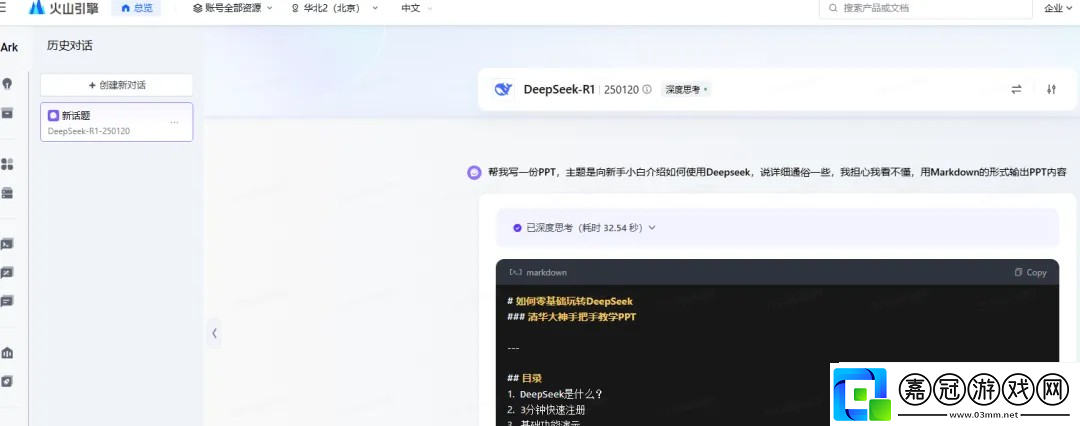Click the Ark label in sidebar
Viewport: 1080px width, 426px height.
9,48
